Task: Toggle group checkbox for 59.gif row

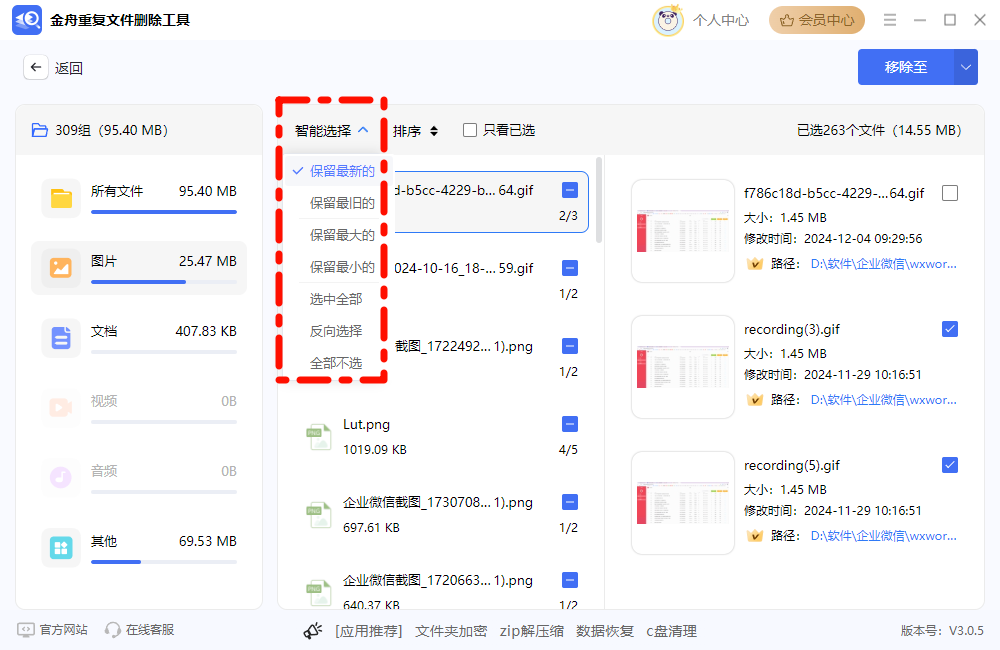Action: (x=570, y=268)
